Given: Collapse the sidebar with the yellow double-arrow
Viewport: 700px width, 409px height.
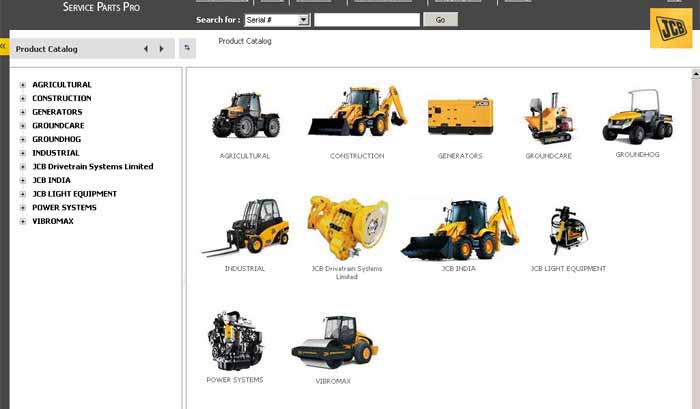Looking at the screenshot, I should (x=4, y=47).
